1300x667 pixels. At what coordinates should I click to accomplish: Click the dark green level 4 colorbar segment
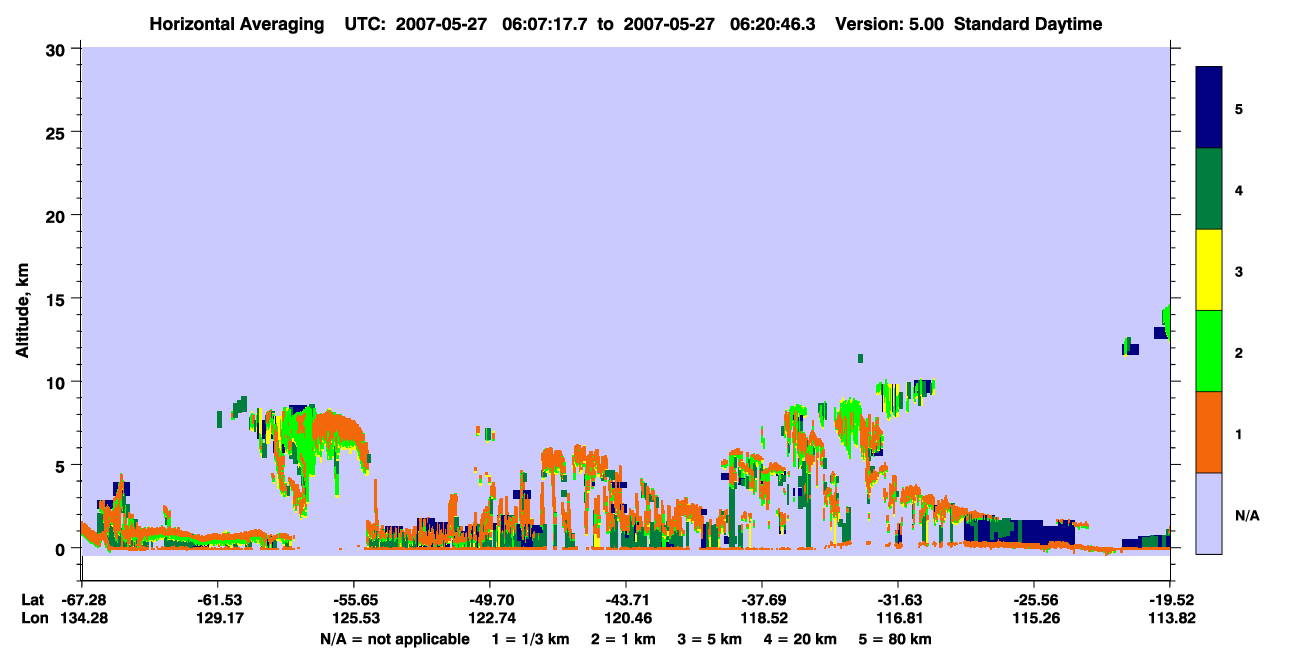coord(1209,189)
